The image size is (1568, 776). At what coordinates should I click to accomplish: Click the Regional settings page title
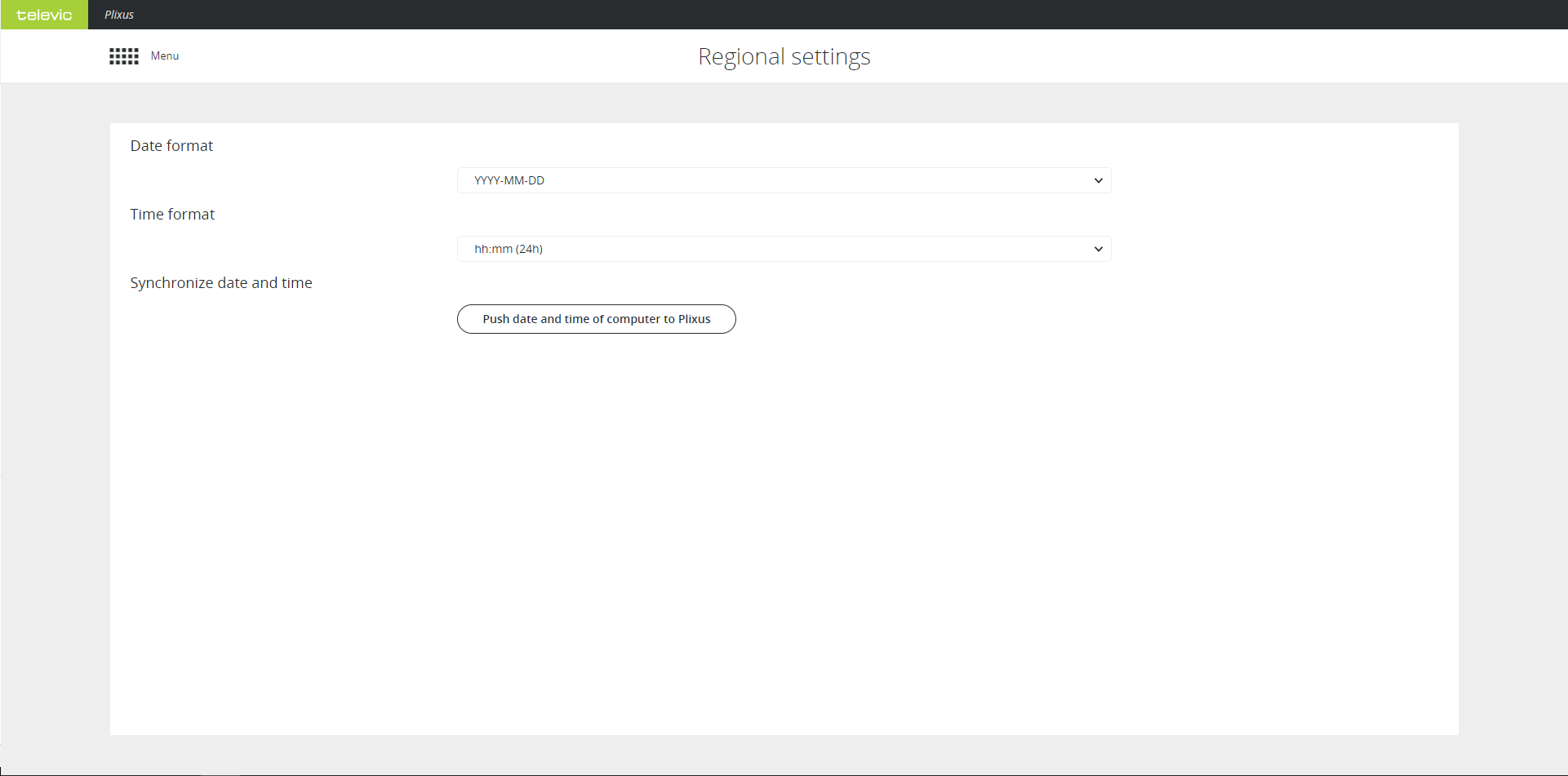pyautogui.click(x=784, y=56)
